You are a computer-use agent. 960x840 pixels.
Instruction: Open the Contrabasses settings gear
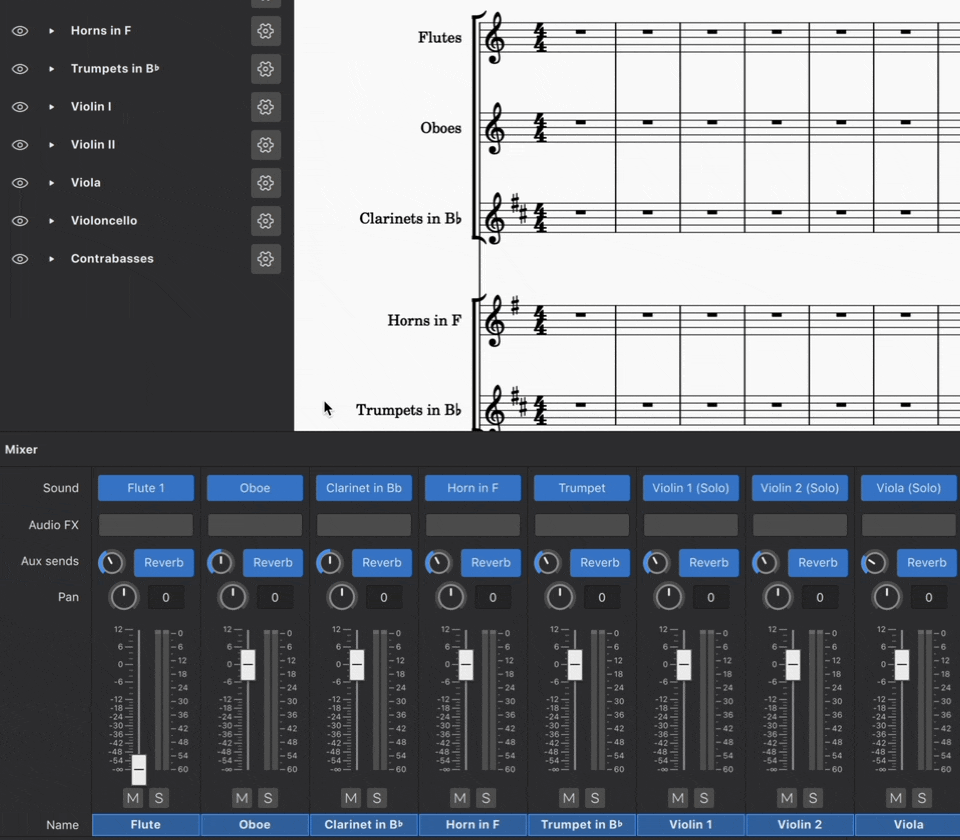pos(265,259)
